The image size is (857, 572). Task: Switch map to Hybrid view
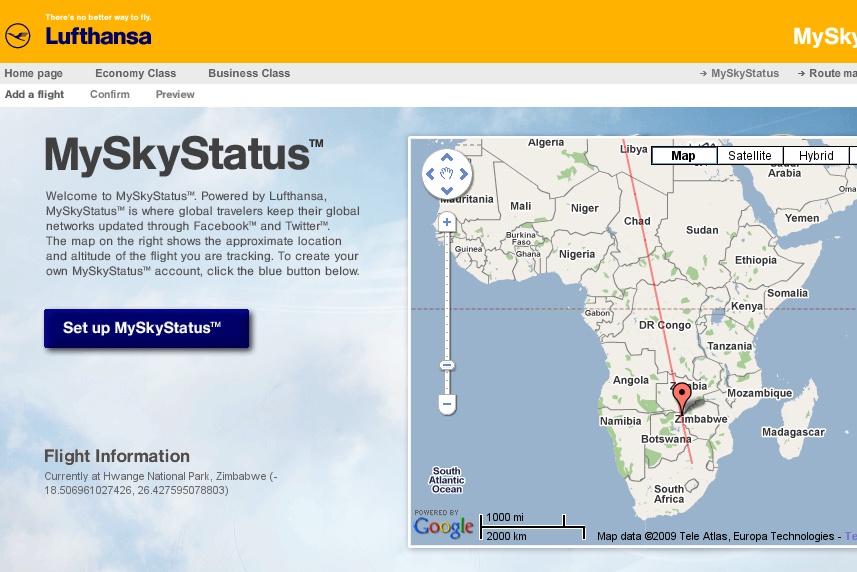pyautogui.click(x=816, y=156)
